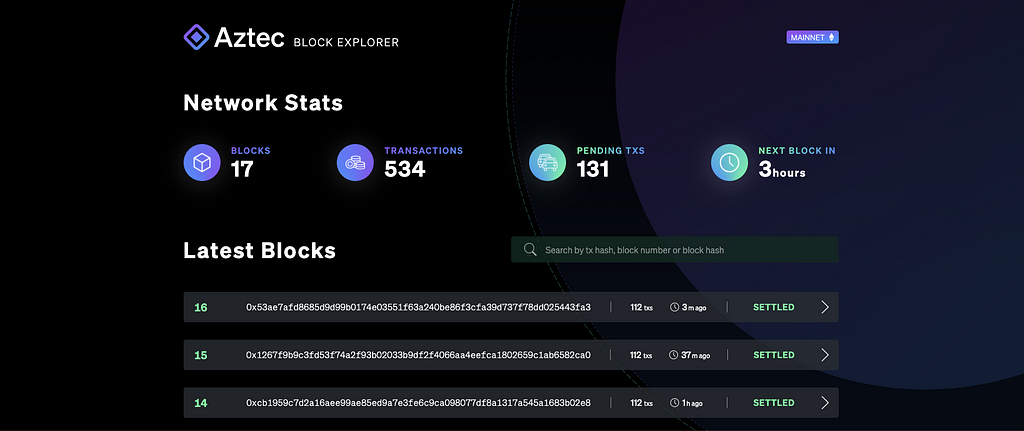Click the Blocks count value 17
The image size is (1024, 431).
point(242,169)
